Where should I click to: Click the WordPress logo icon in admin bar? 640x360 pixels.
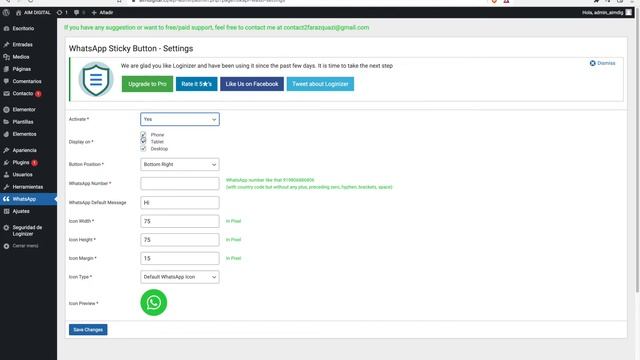coord(6,13)
